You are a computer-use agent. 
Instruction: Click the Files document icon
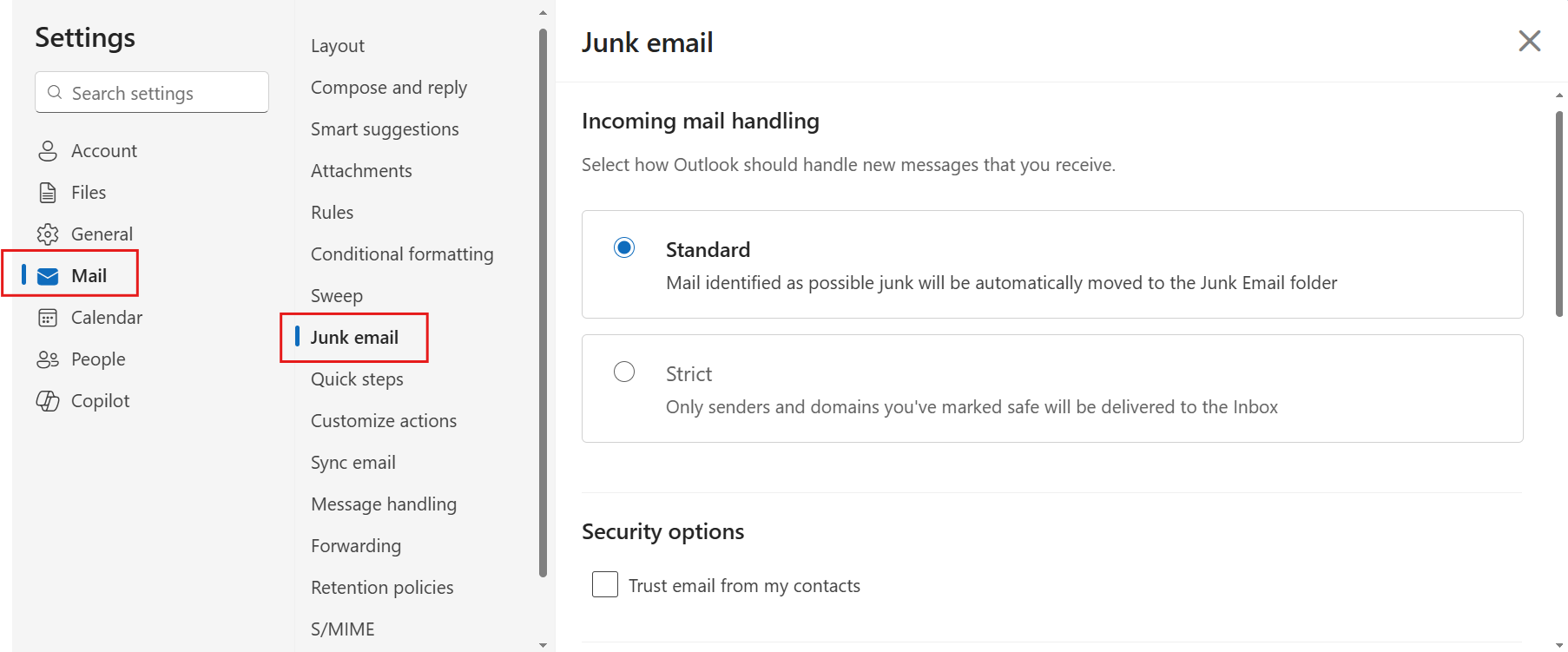(x=48, y=193)
